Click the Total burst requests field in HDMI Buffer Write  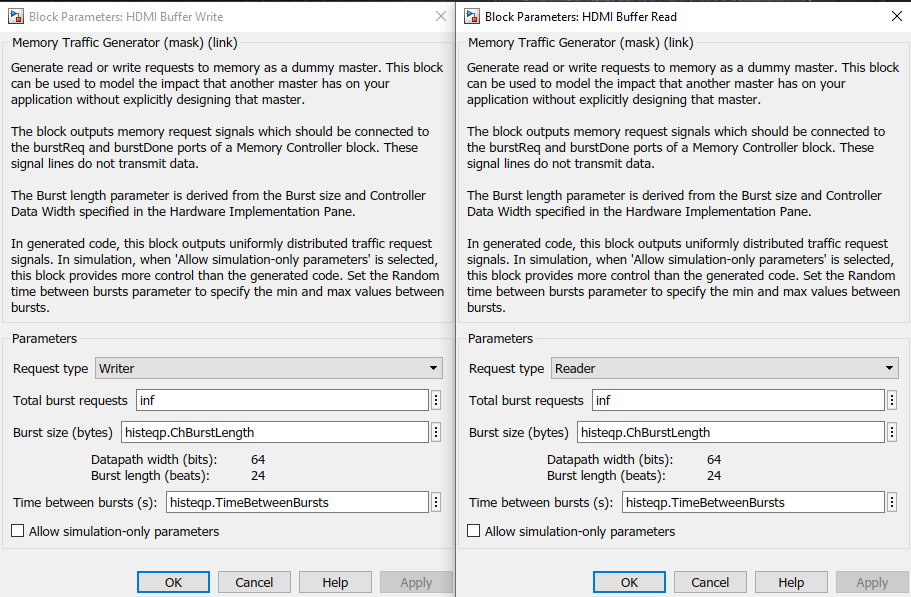[281, 400]
